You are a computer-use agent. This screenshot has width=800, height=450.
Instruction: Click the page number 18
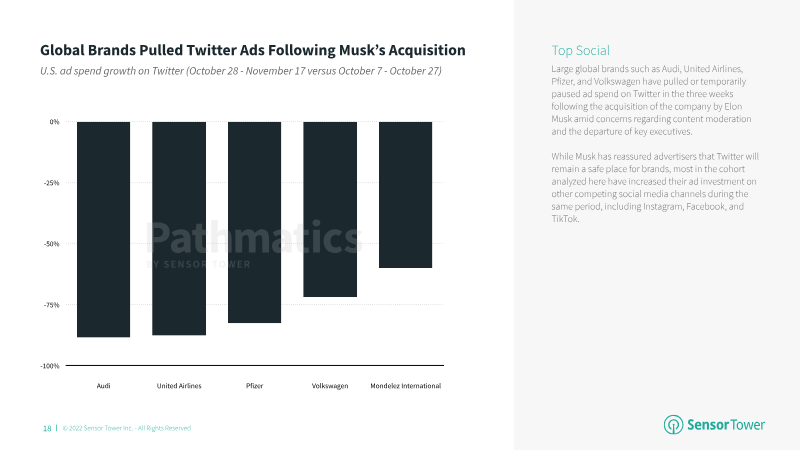pos(47,428)
